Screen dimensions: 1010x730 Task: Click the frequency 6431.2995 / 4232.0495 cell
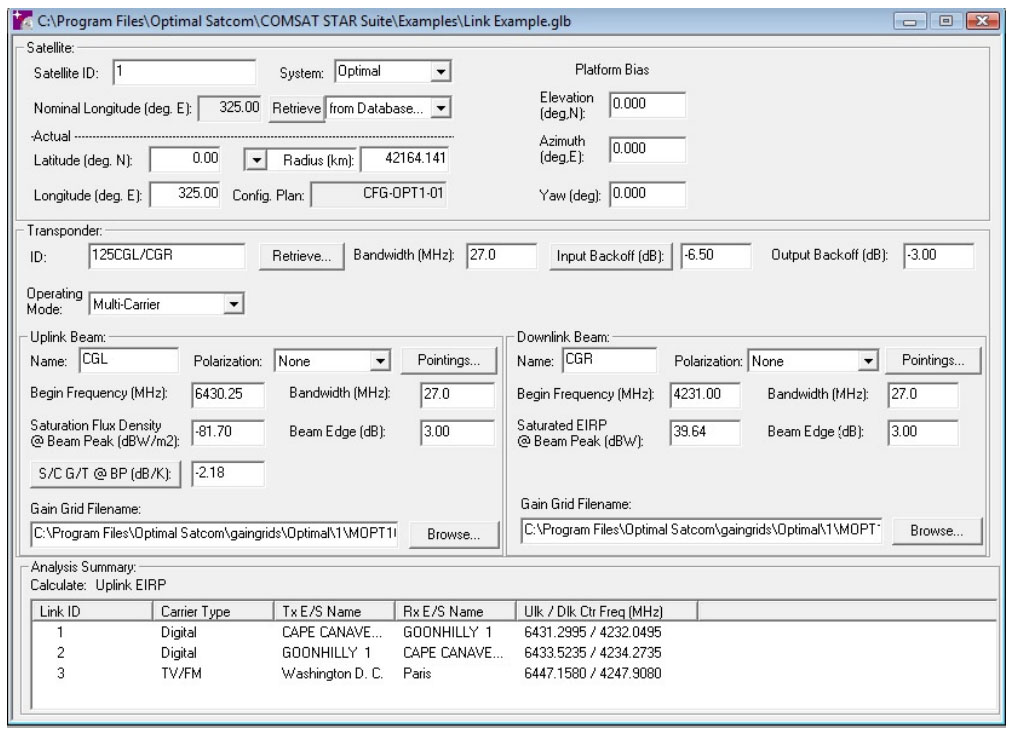point(593,632)
